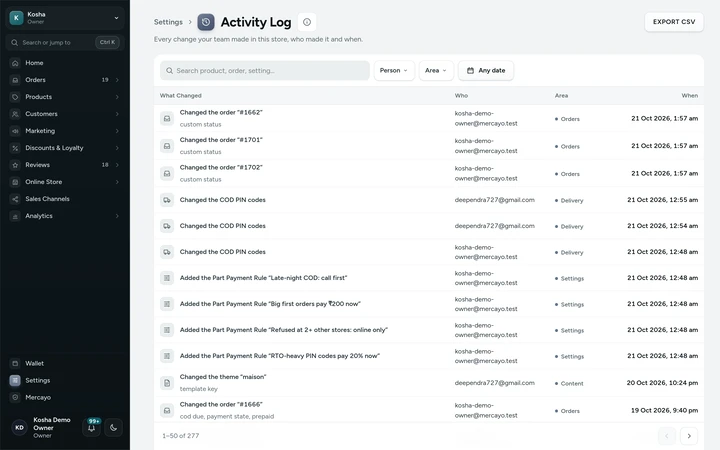Click the order icon for row #1702
The width and height of the screenshot is (720, 450).
point(167,174)
